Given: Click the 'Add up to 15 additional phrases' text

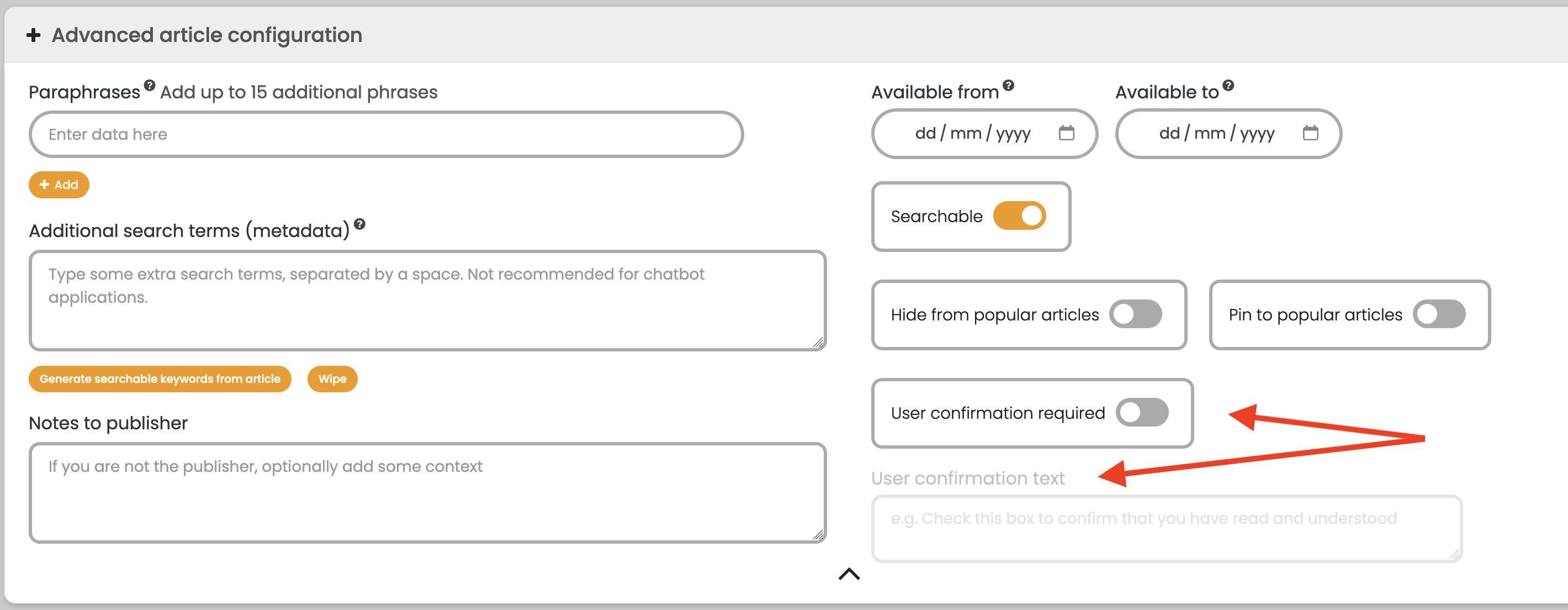Looking at the screenshot, I should click(x=299, y=92).
